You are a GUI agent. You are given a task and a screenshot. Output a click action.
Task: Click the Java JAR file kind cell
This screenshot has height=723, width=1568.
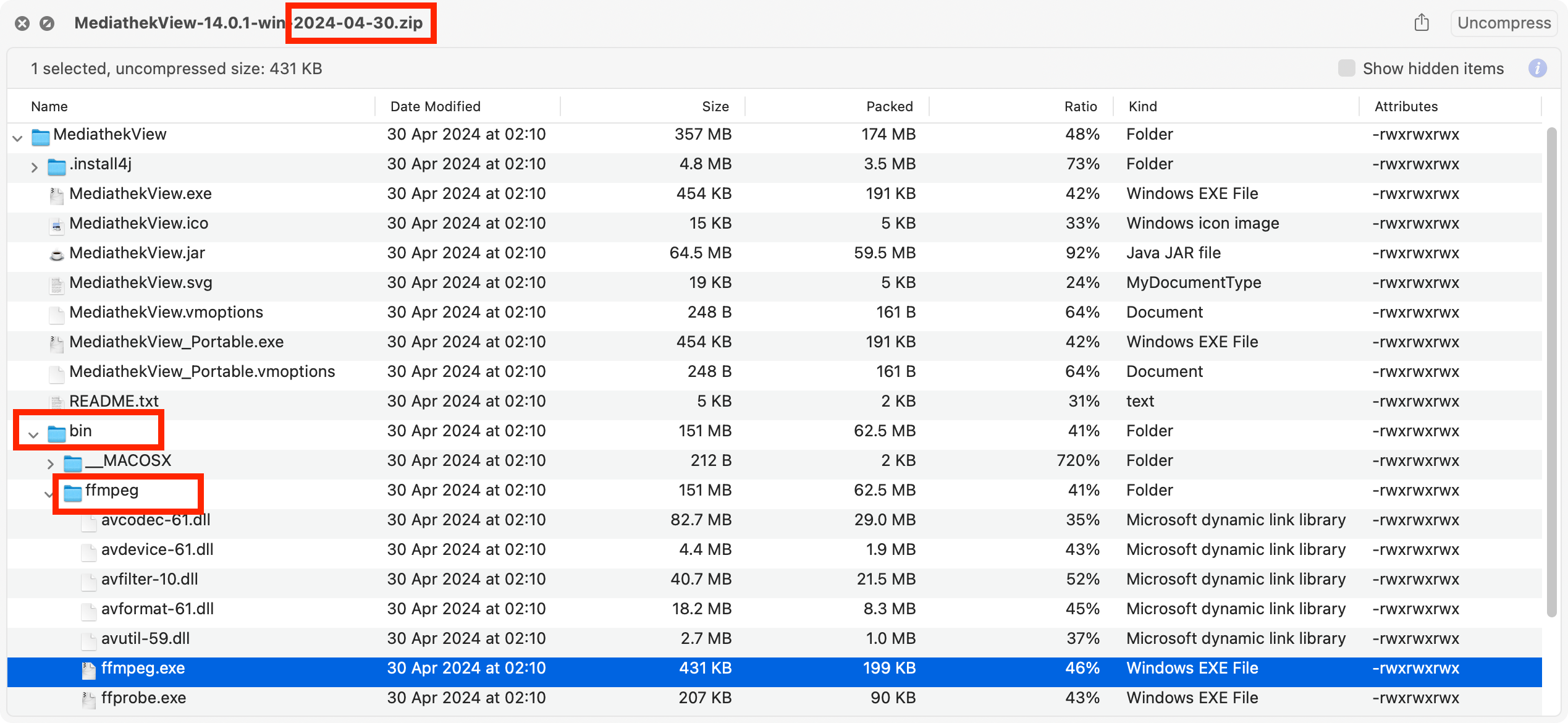pyautogui.click(x=1173, y=253)
